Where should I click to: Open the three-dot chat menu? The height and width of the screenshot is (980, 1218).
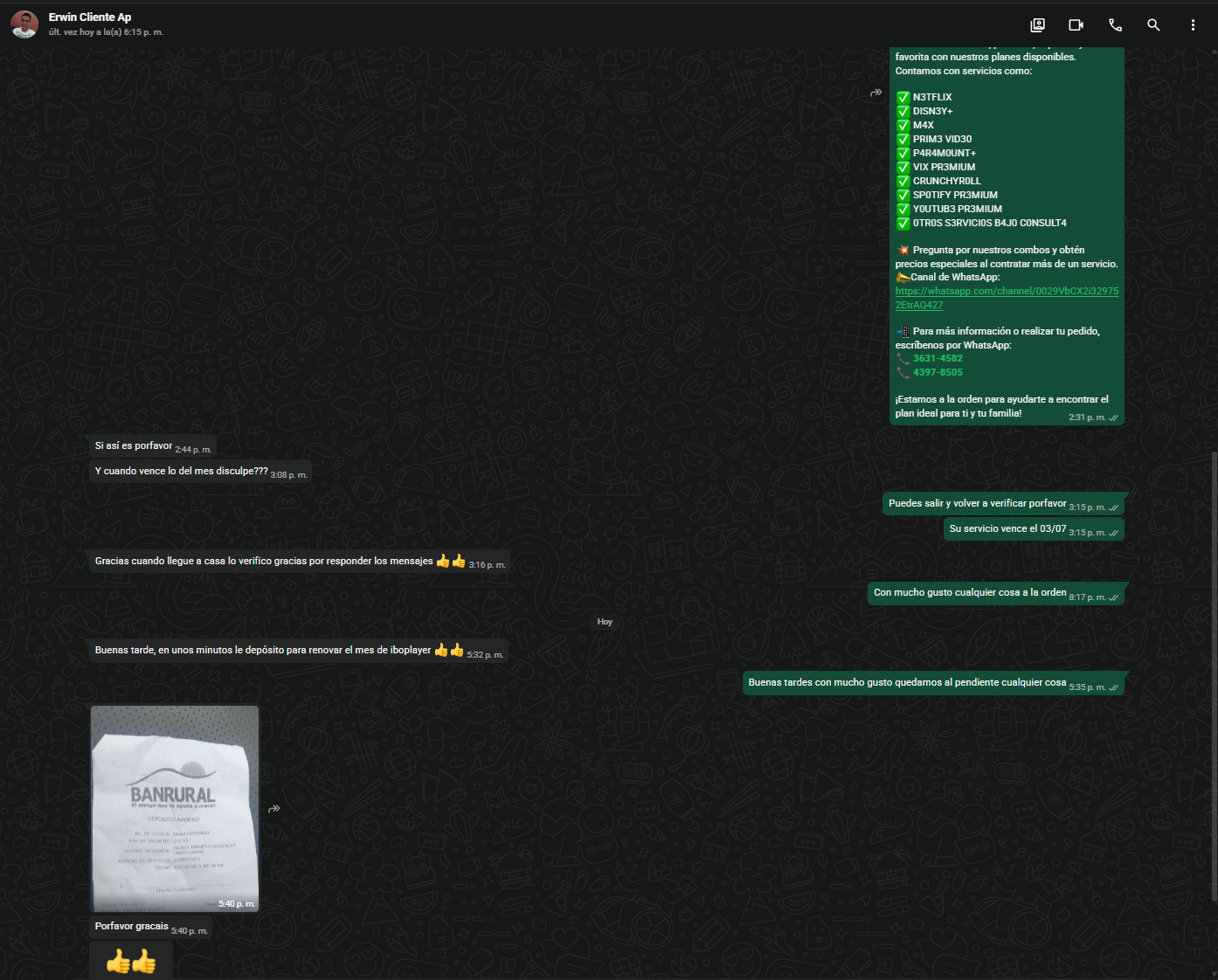click(1193, 25)
